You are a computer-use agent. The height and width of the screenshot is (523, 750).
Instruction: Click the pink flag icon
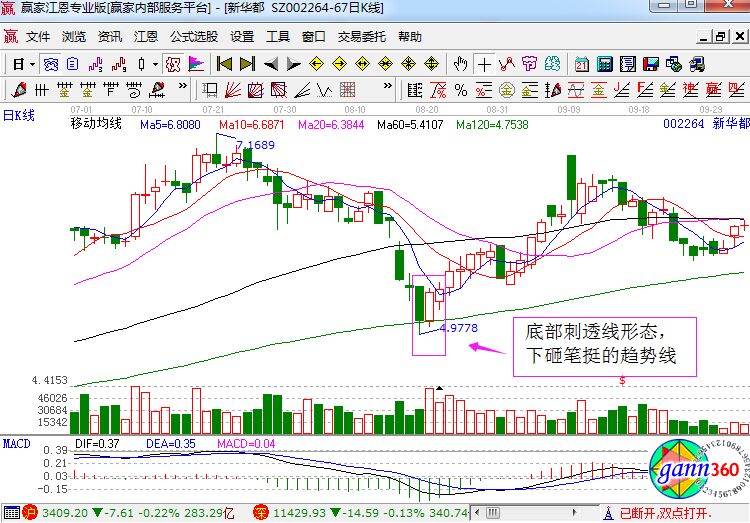[x=196, y=64]
